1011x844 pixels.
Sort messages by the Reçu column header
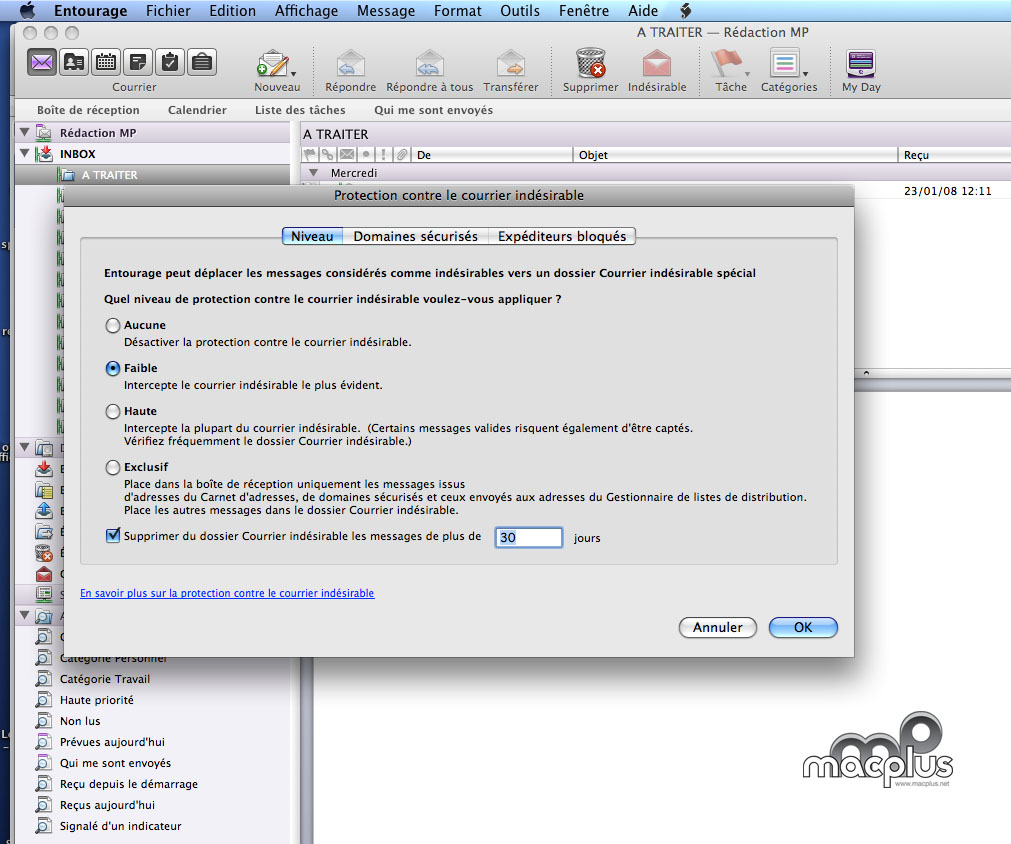pos(954,155)
